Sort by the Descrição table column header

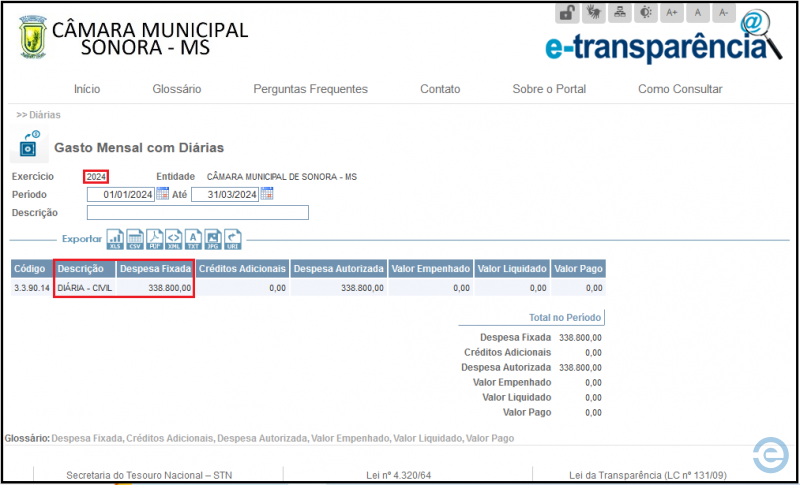85,268
